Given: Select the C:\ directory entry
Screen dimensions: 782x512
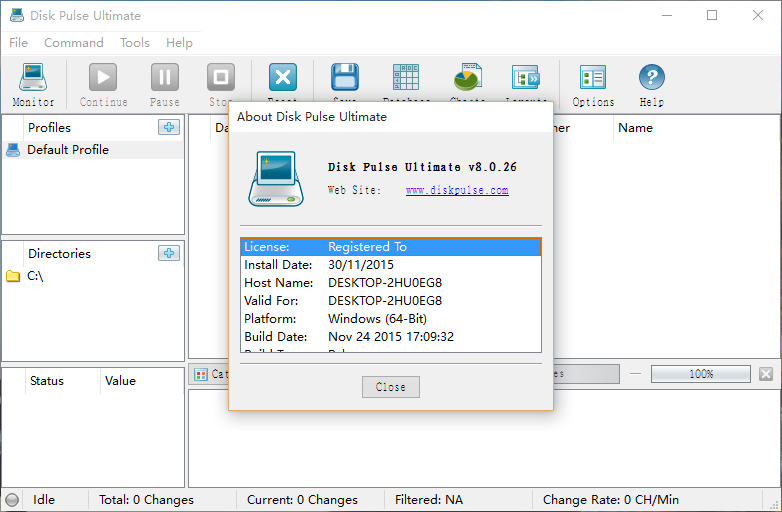Looking at the screenshot, I should tap(35, 276).
